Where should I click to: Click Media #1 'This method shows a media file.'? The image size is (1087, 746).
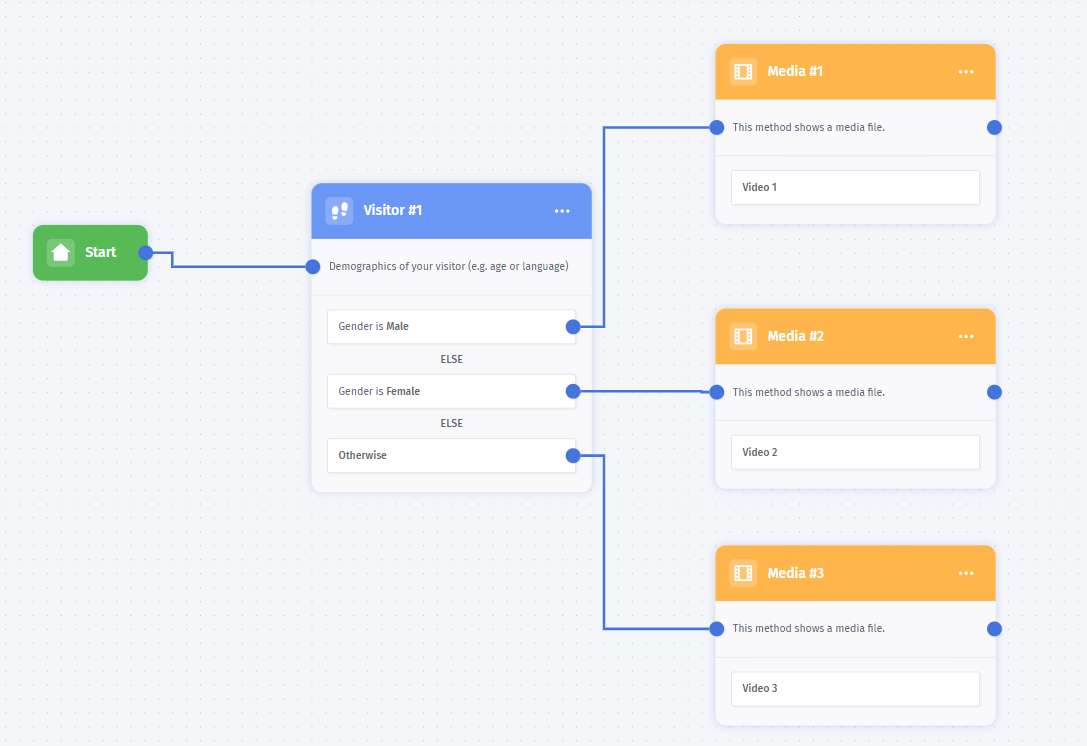(808, 128)
